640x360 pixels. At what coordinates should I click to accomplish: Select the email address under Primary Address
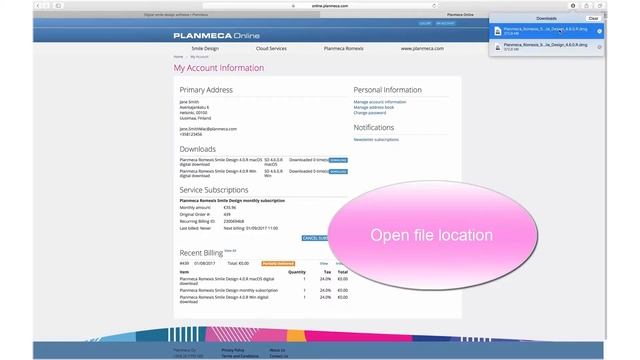click(x=208, y=129)
